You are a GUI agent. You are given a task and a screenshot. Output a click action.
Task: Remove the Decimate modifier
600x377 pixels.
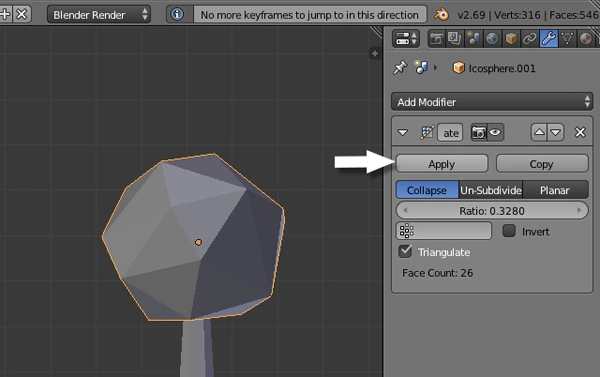pos(580,132)
